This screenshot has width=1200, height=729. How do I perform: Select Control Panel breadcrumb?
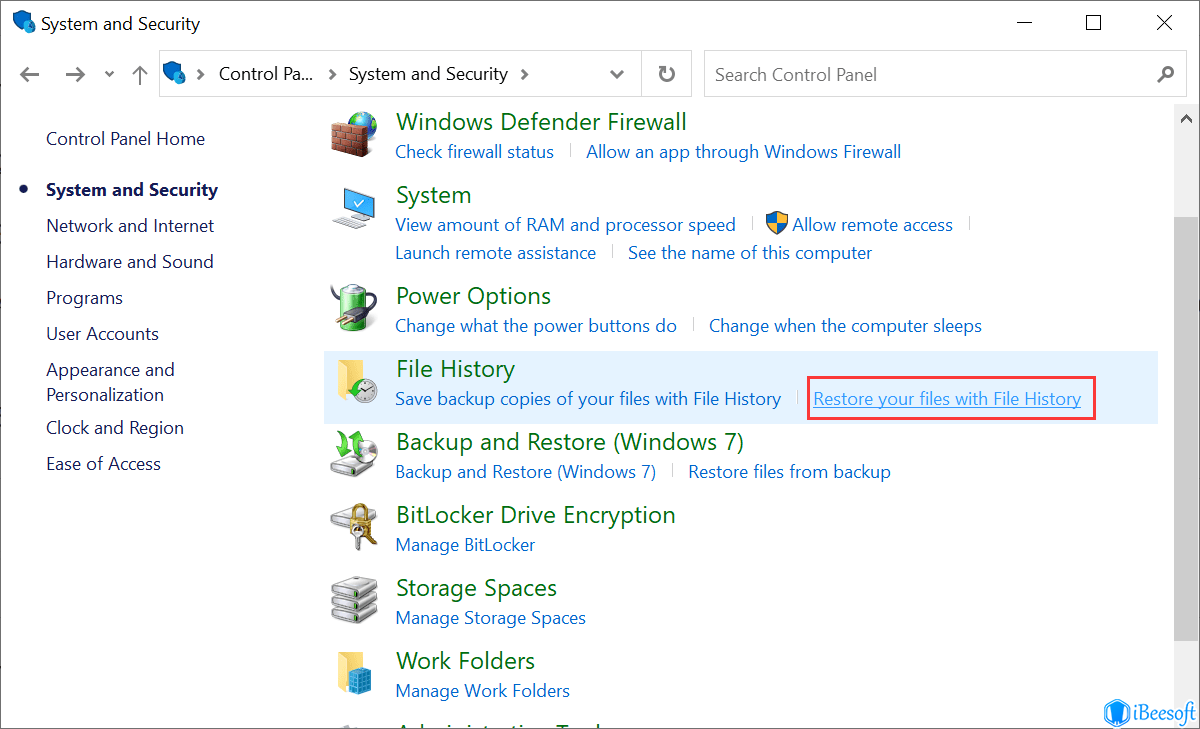click(x=265, y=74)
